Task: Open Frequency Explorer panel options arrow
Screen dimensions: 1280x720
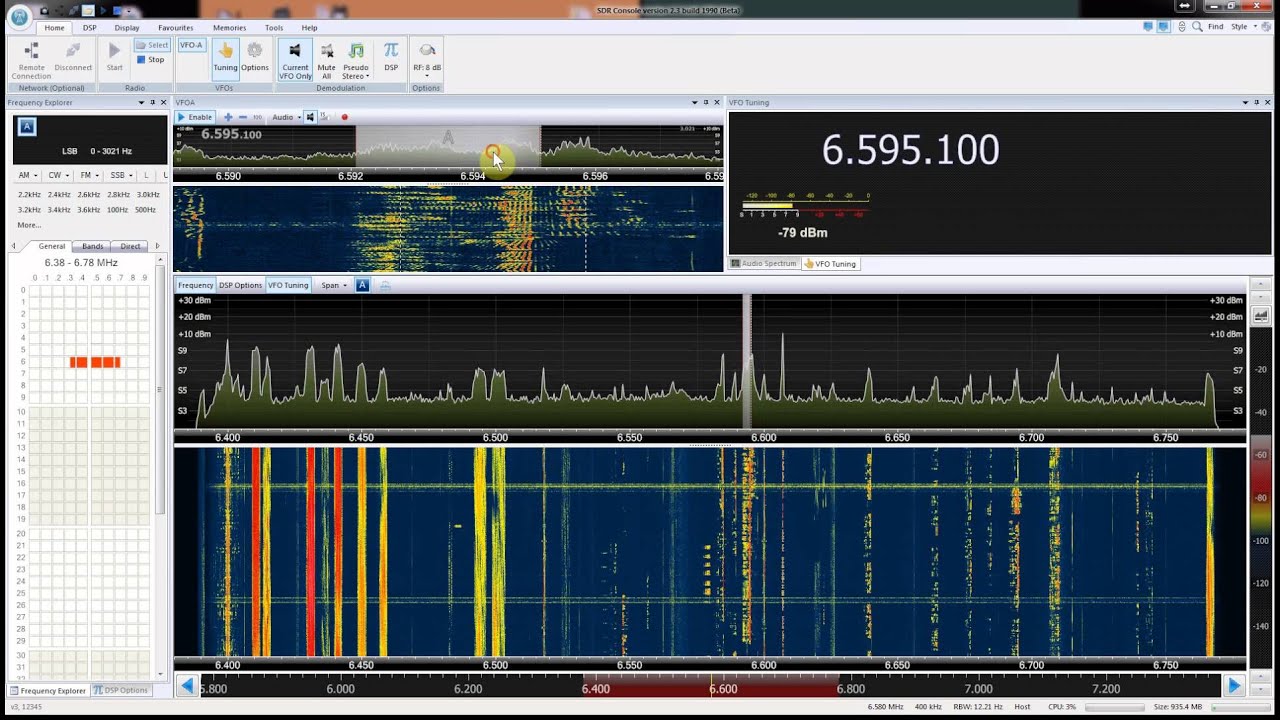Action: tap(140, 102)
